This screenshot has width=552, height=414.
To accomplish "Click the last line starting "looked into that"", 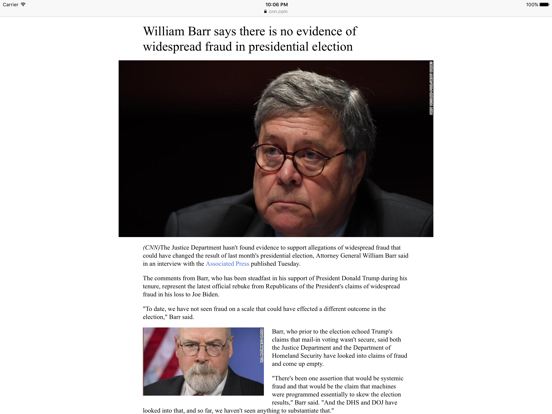I will [x=238, y=410].
